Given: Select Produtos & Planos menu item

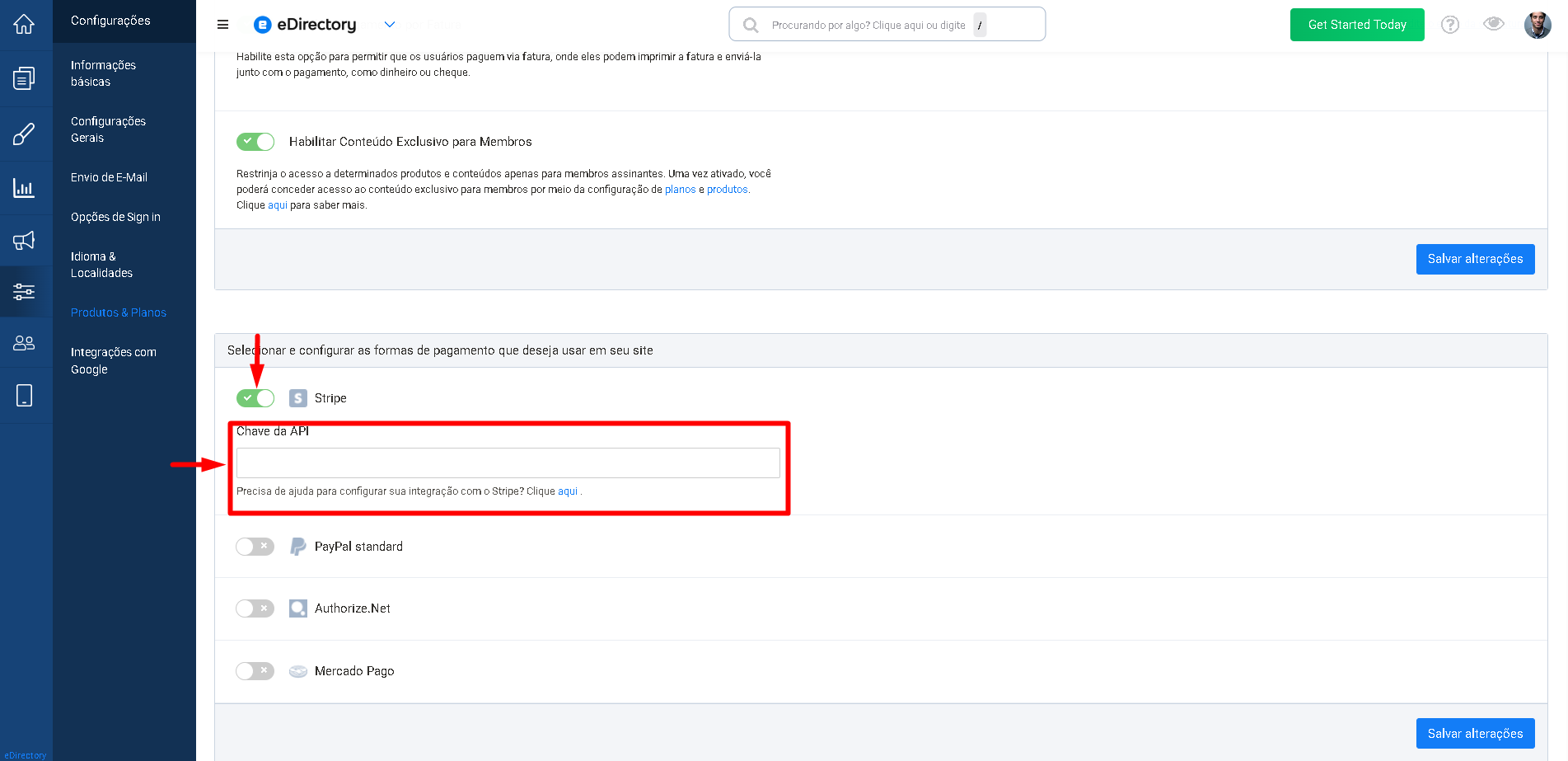Looking at the screenshot, I should (x=119, y=312).
